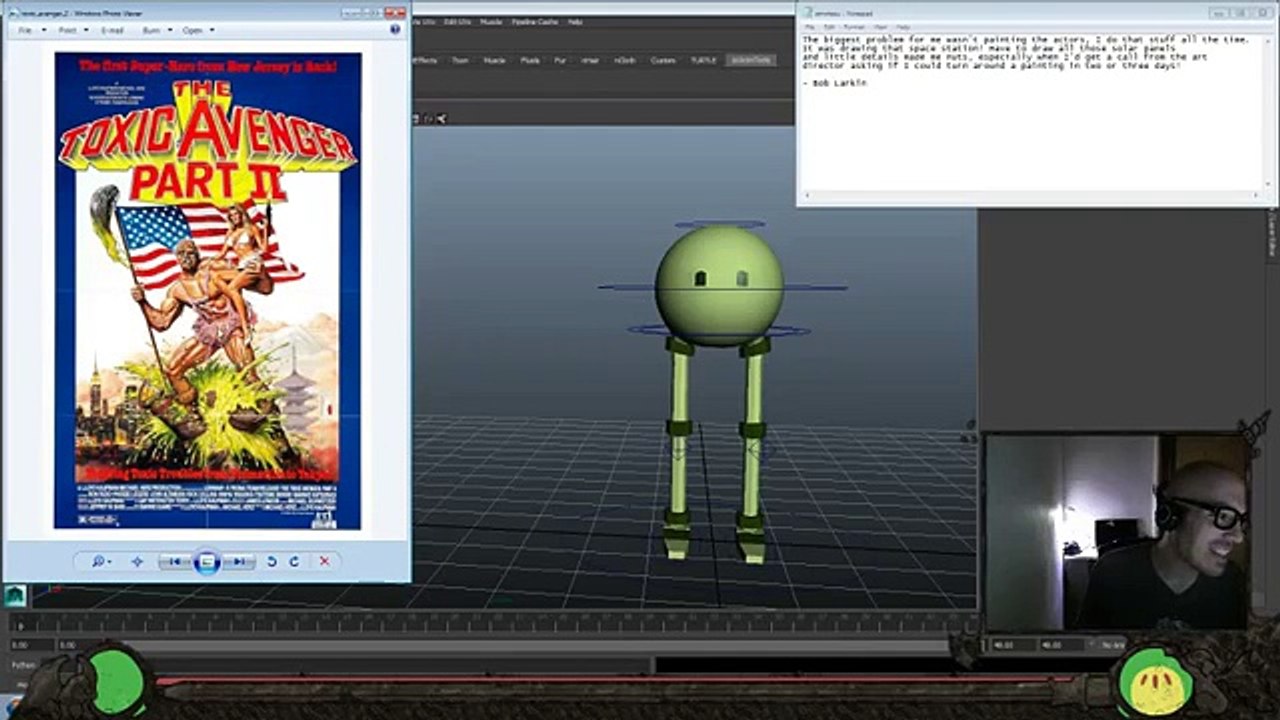Select the Fluids shelf tab in Maya
The image size is (1280, 720).
click(530, 60)
